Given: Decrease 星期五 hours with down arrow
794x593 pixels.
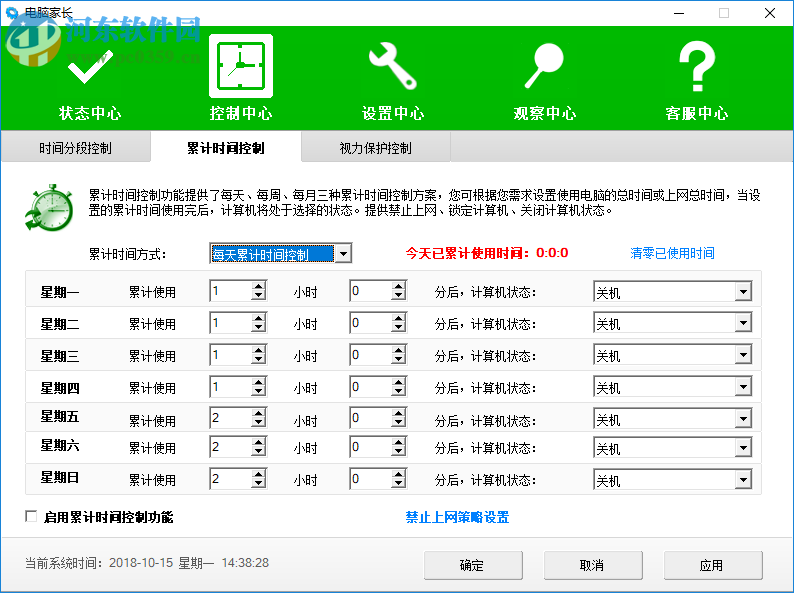Looking at the screenshot, I should tap(259, 423).
